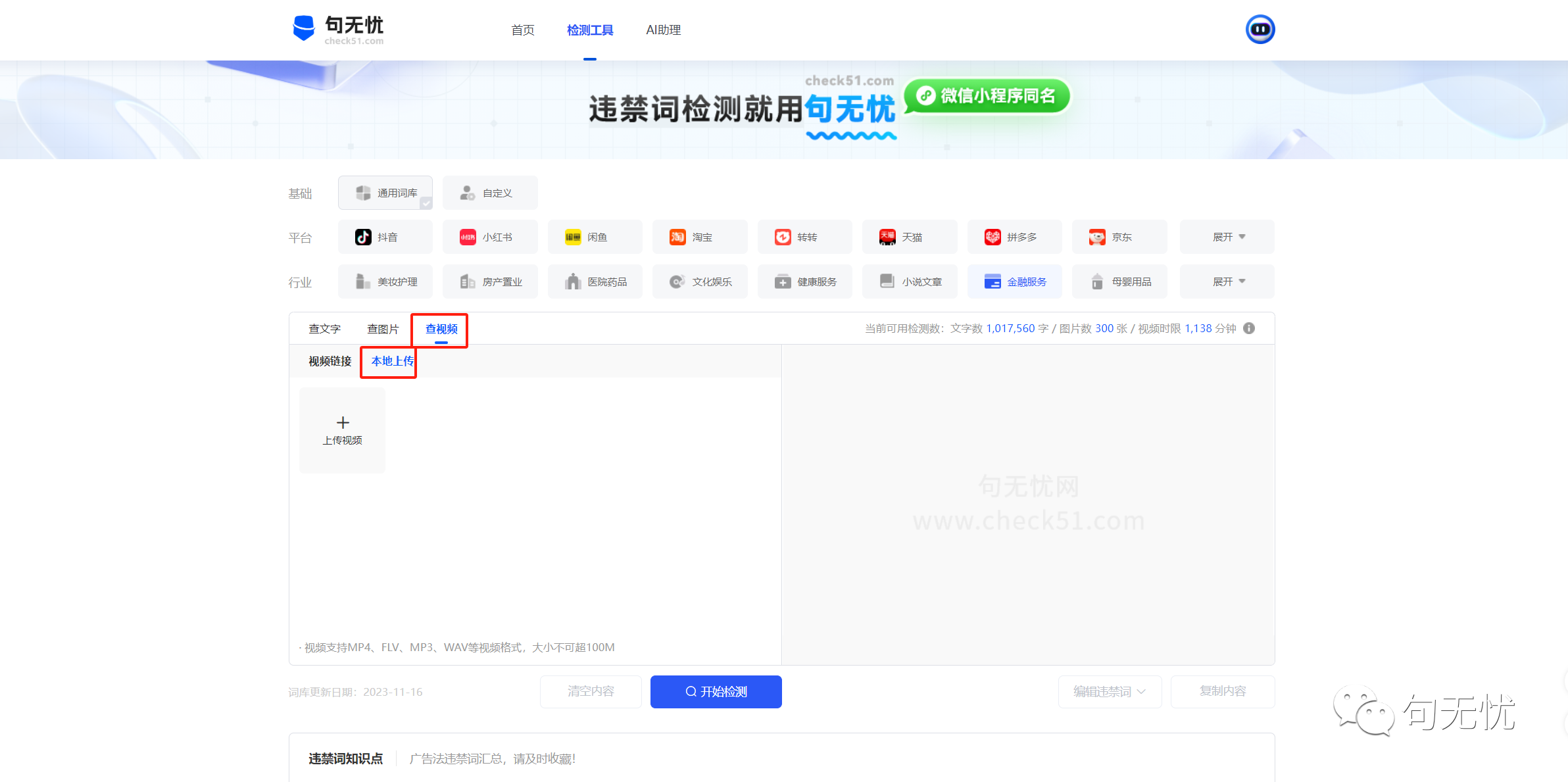Expand the 行业 row with 展开
This screenshot has height=782, width=1568.
click(x=1227, y=281)
